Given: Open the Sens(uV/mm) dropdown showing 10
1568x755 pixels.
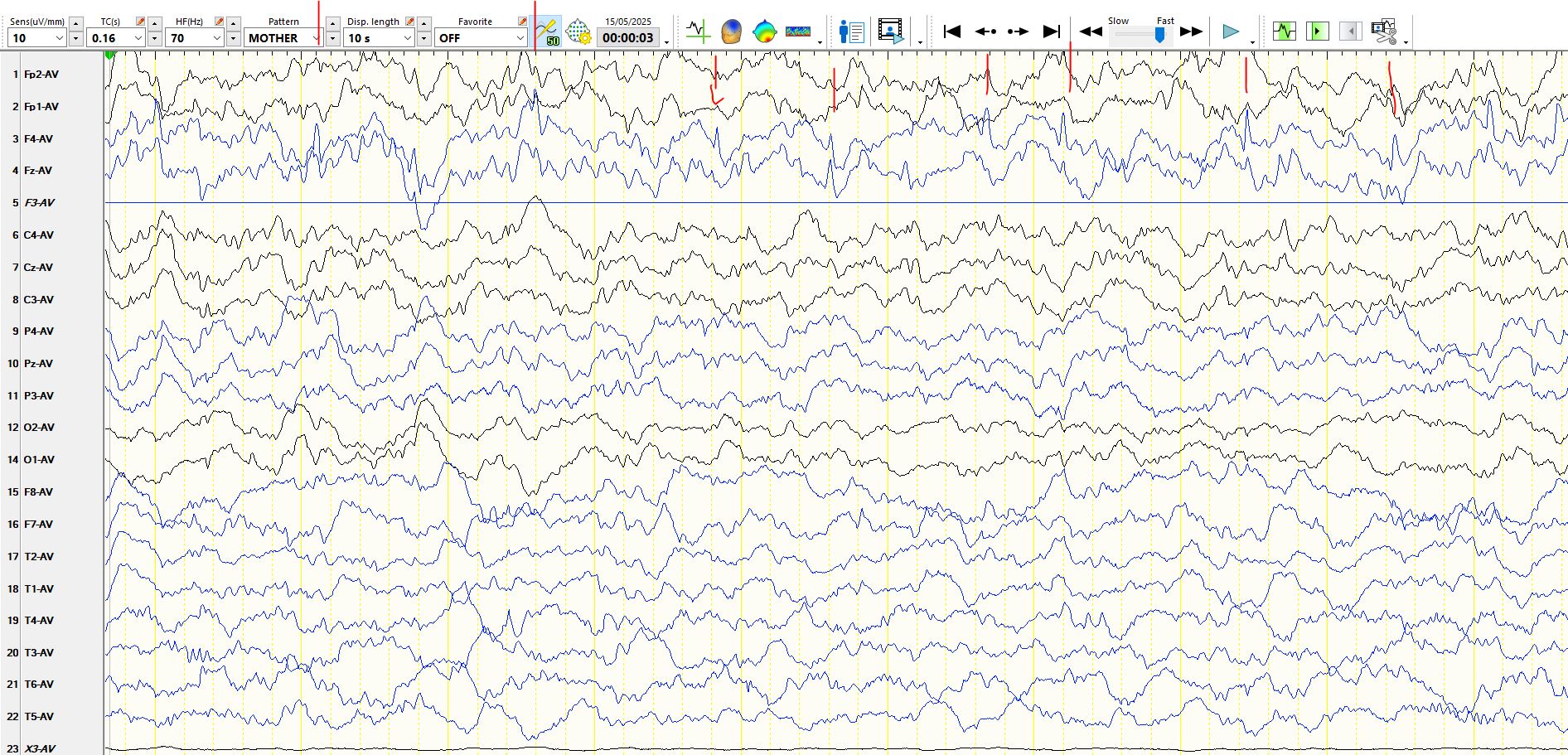Looking at the screenshot, I should pos(36,38).
